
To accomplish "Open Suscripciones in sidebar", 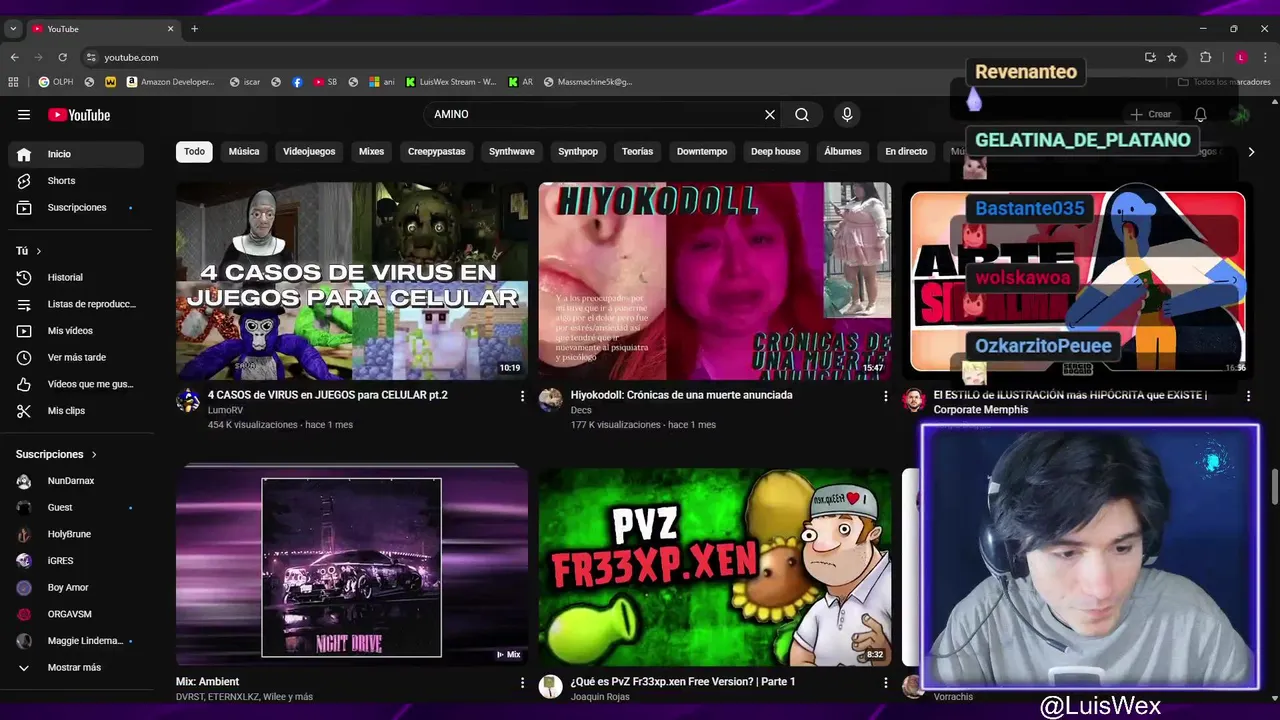I will [x=76, y=208].
